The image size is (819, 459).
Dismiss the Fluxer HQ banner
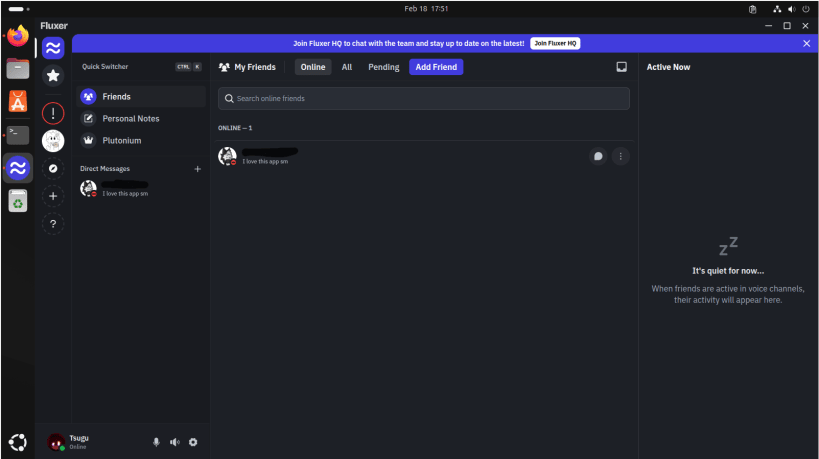[806, 43]
